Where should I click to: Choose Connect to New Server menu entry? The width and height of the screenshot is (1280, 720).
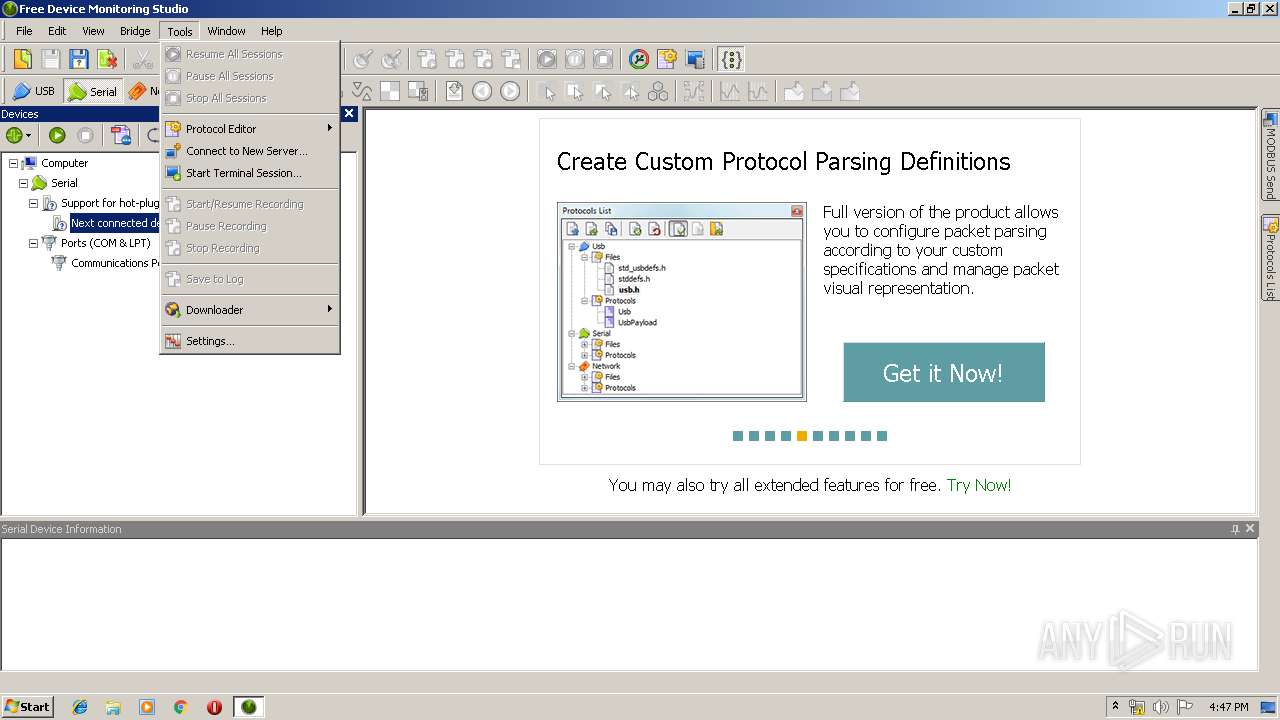coord(250,150)
